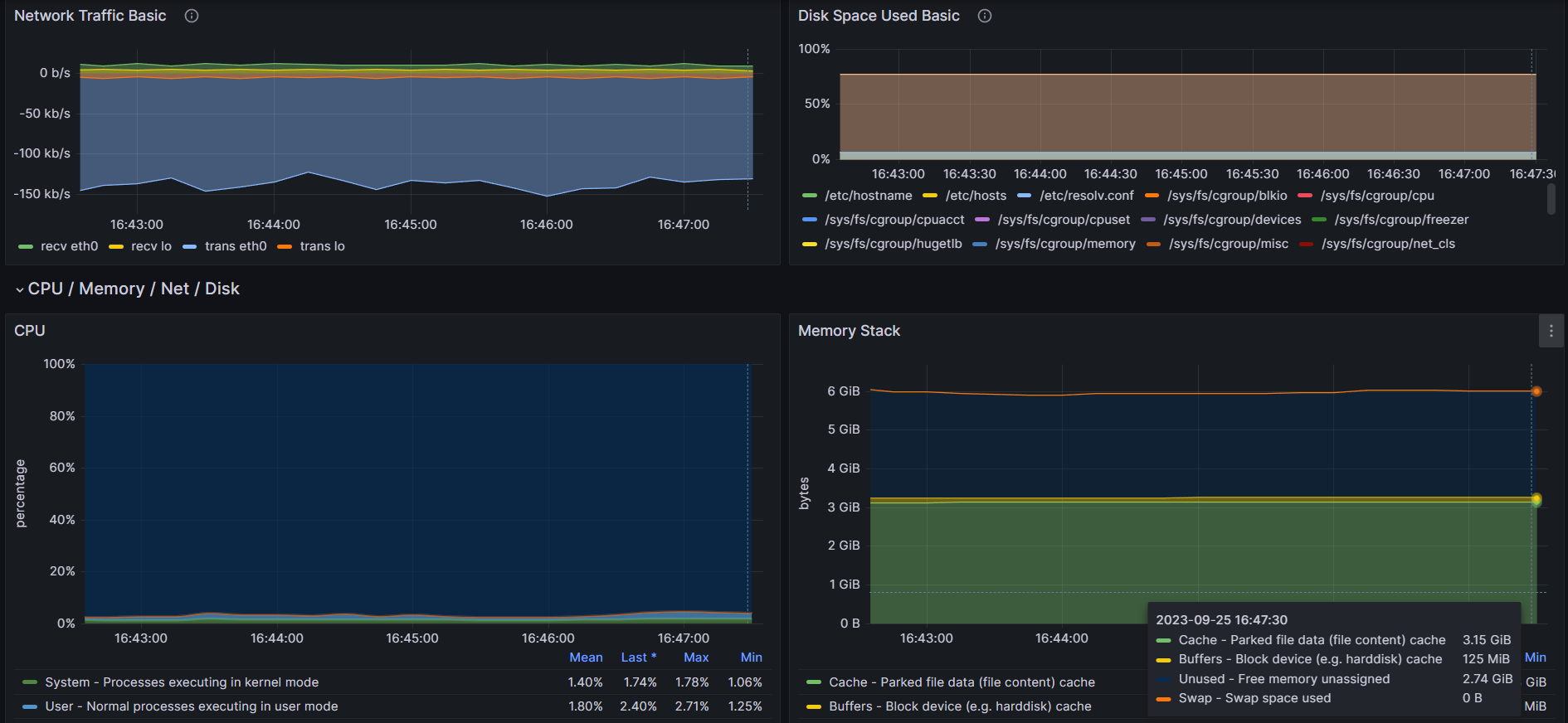Sort CPU legend by Mean column
The width and height of the screenshot is (1568, 723).
click(586, 657)
